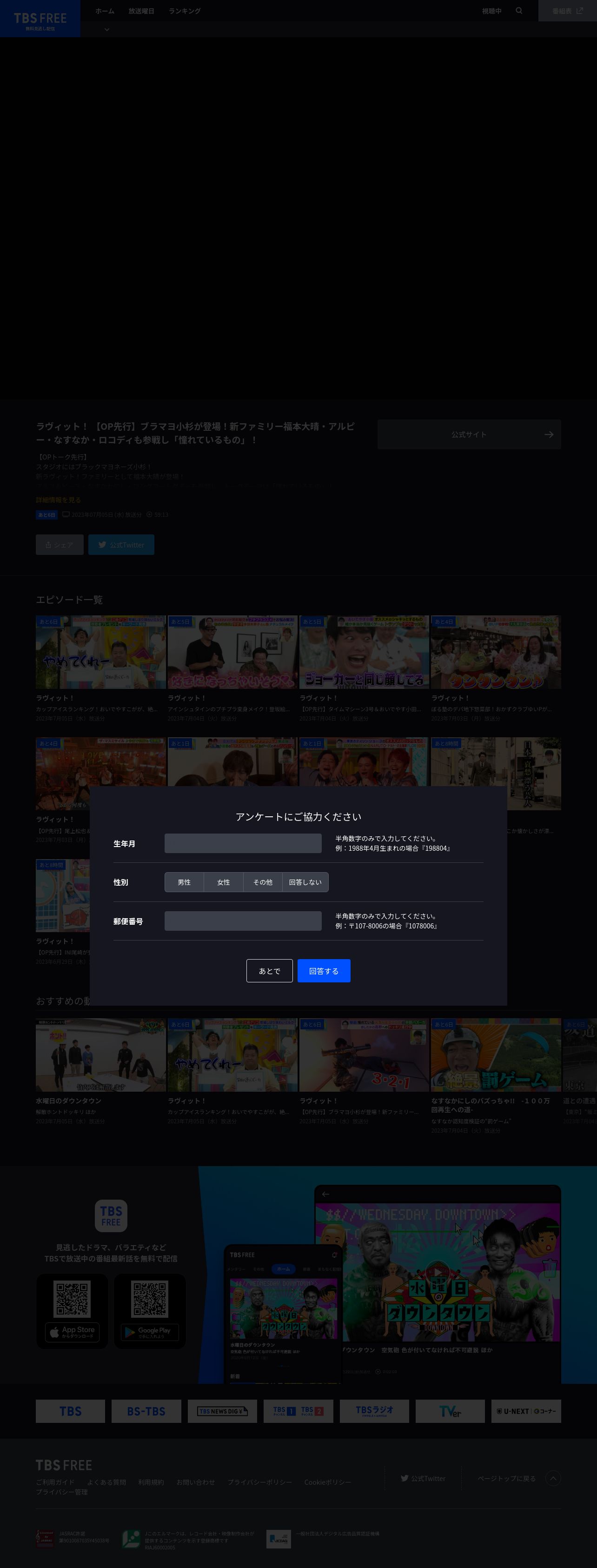Click the App Store QR code
Screen dimensions: 597x1568
point(72,1298)
